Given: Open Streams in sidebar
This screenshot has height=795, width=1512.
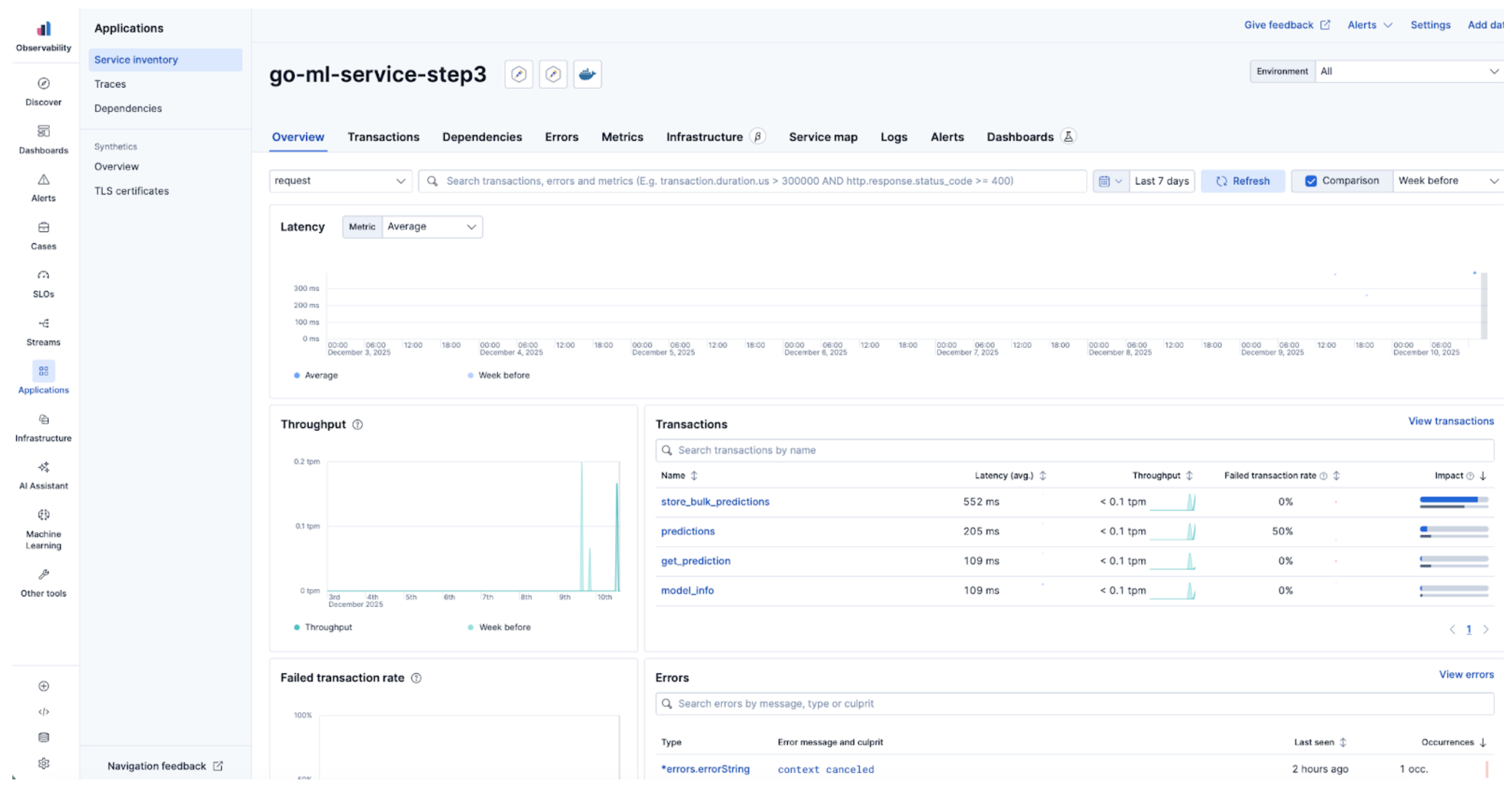Looking at the screenshot, I should click(x=43, y=331).
